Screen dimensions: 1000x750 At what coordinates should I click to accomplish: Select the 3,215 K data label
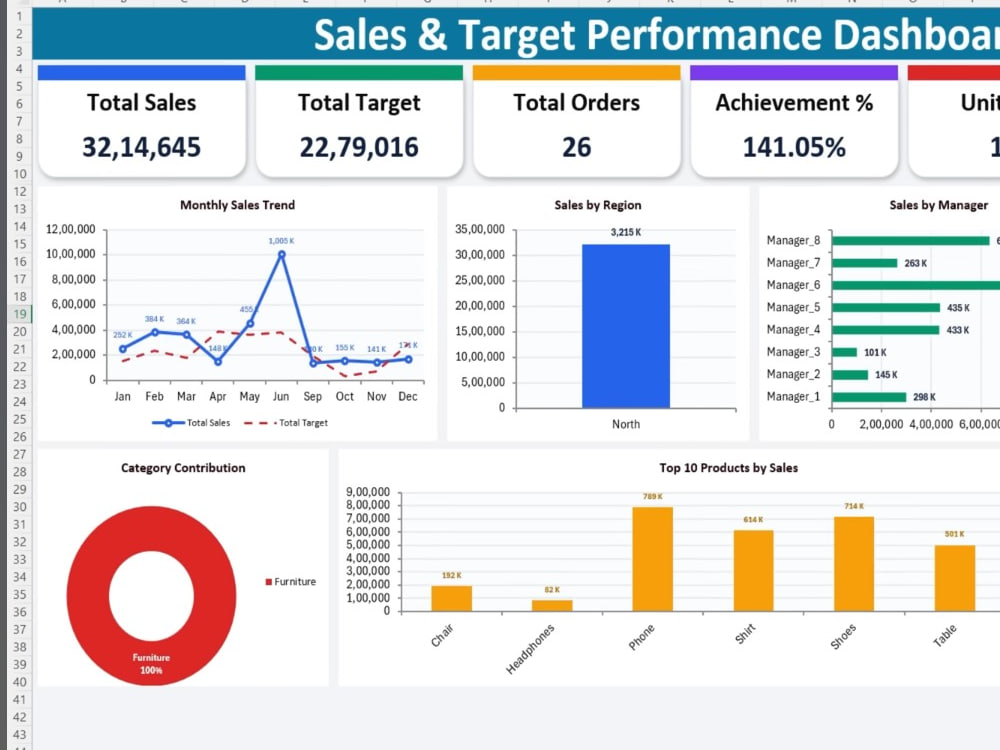pyautogui.click(x=626, y=232)
